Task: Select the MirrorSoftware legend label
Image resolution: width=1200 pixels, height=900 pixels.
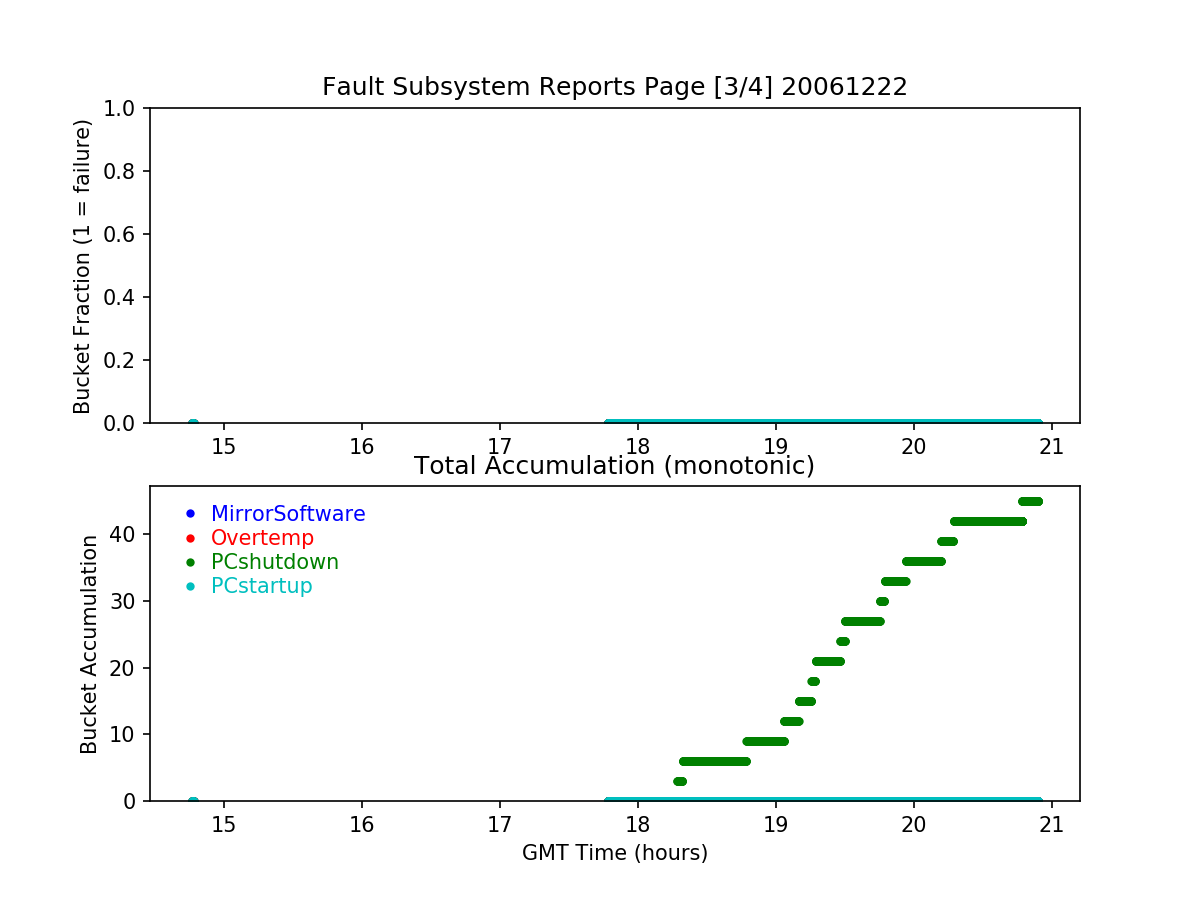Action: click(x=288, y=514)
